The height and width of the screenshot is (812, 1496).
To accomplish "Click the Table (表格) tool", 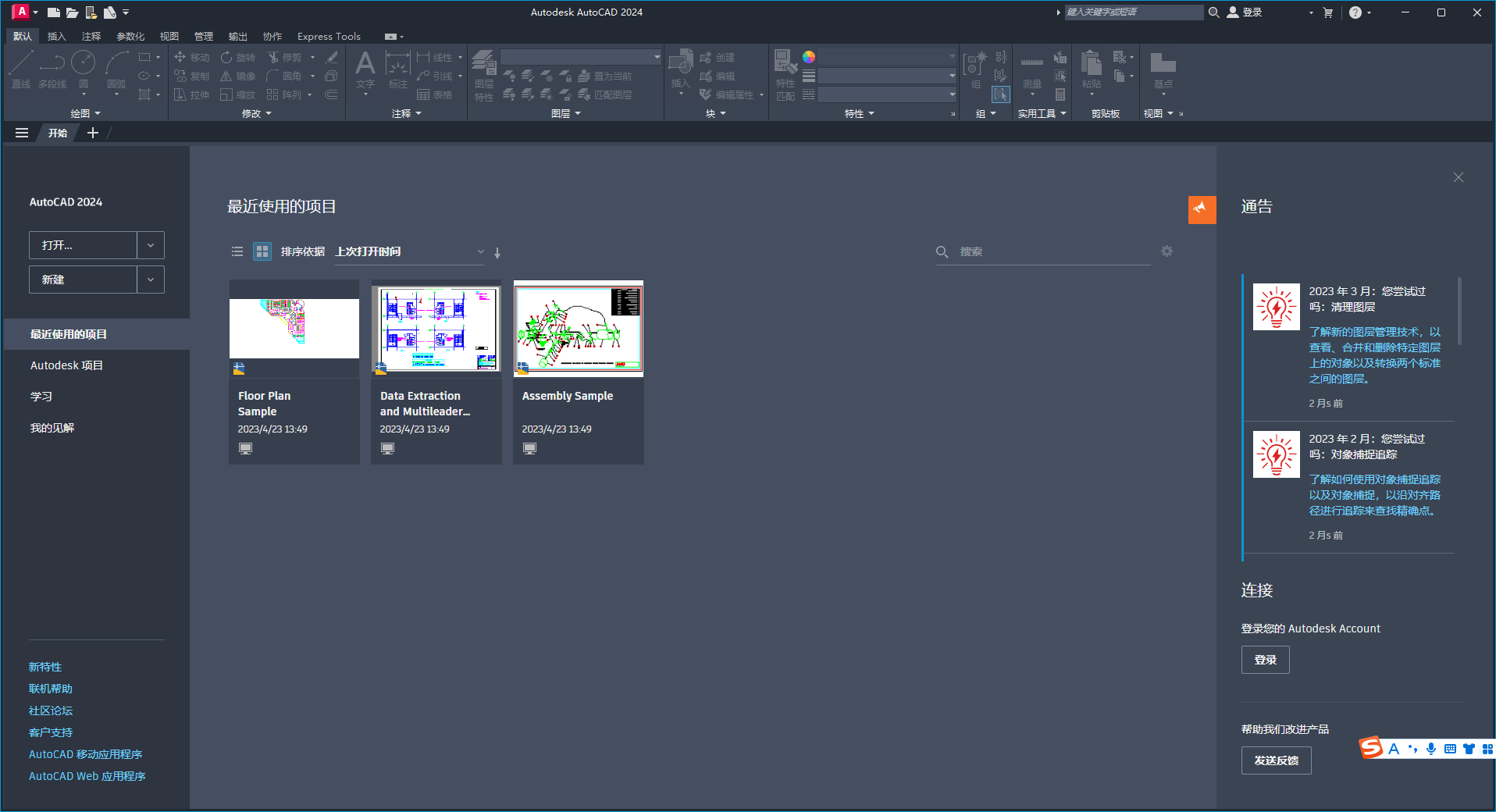I will click(x=435, y=94).
